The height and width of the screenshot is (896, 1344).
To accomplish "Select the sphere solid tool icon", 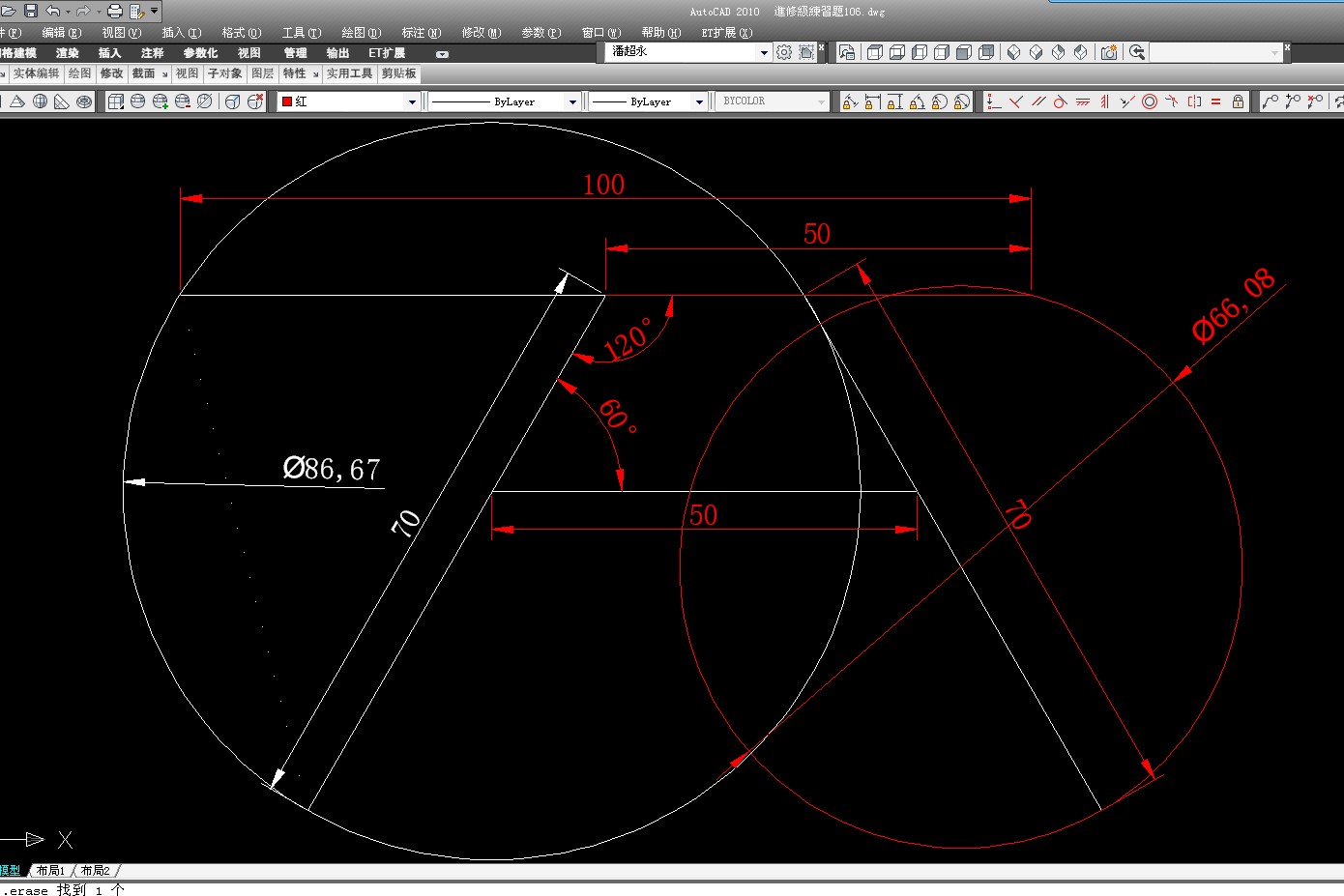I will click(x=40, y=101).
